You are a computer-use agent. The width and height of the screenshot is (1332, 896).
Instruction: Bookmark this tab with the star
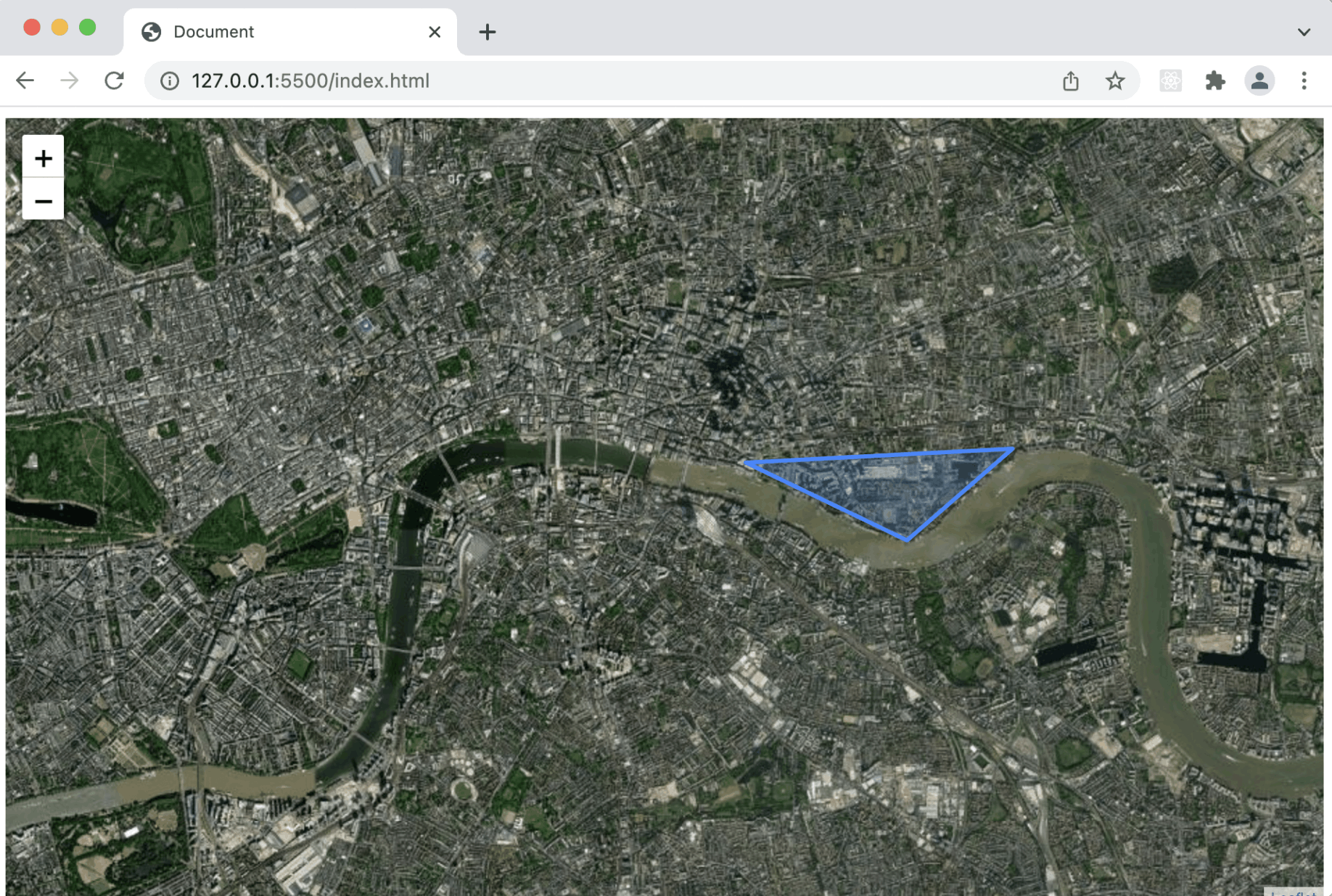(1115, 81)
